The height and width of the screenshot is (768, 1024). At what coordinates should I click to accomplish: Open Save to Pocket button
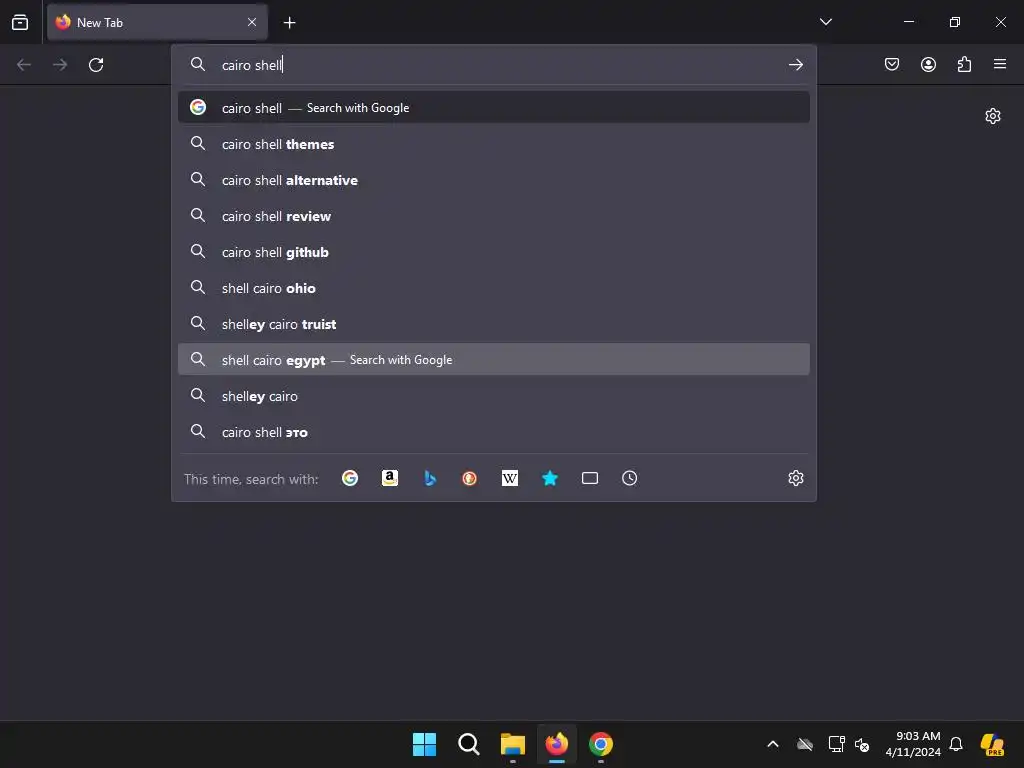coord(892,64)
